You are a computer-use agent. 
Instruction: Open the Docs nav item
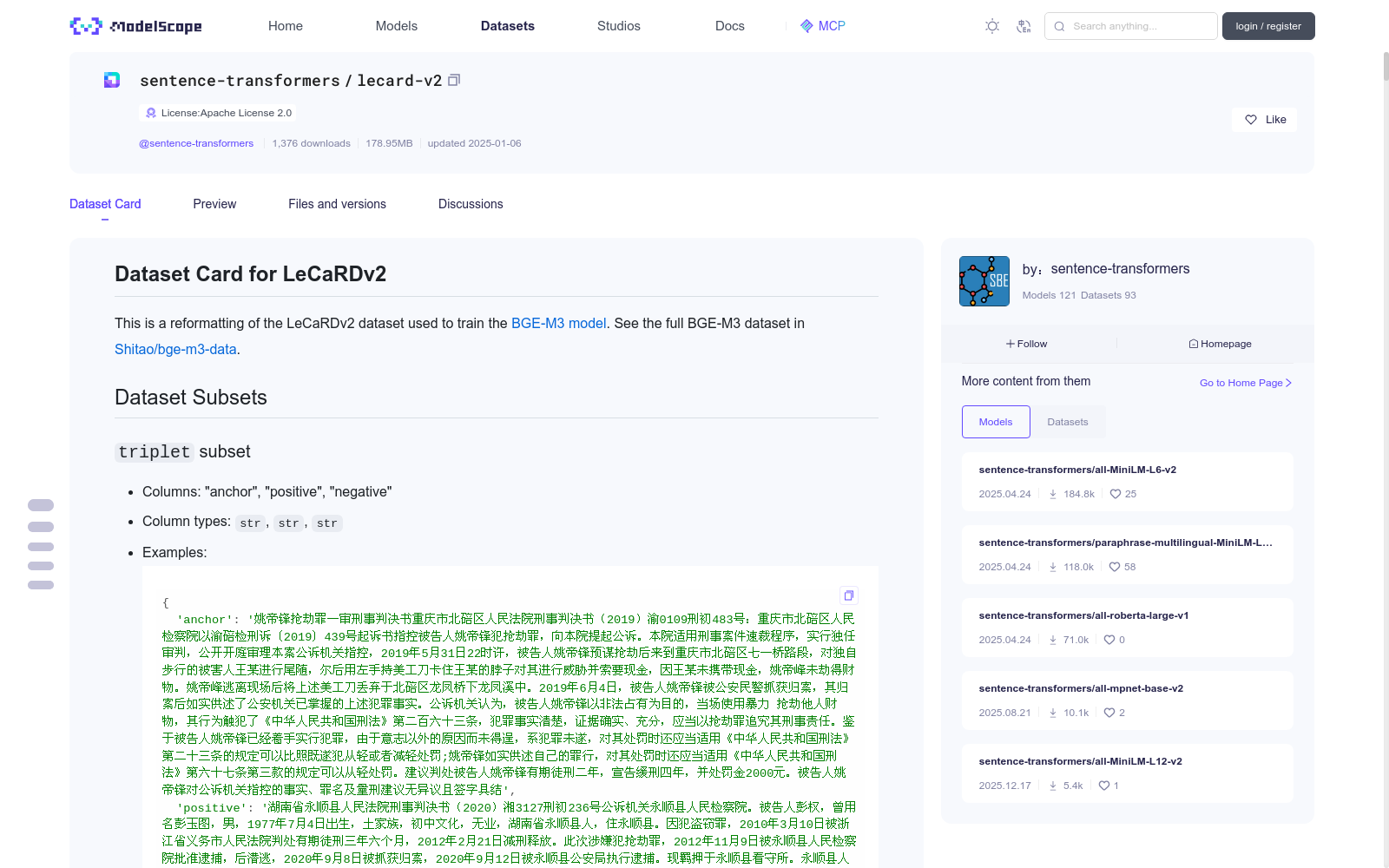click(730, 26)
